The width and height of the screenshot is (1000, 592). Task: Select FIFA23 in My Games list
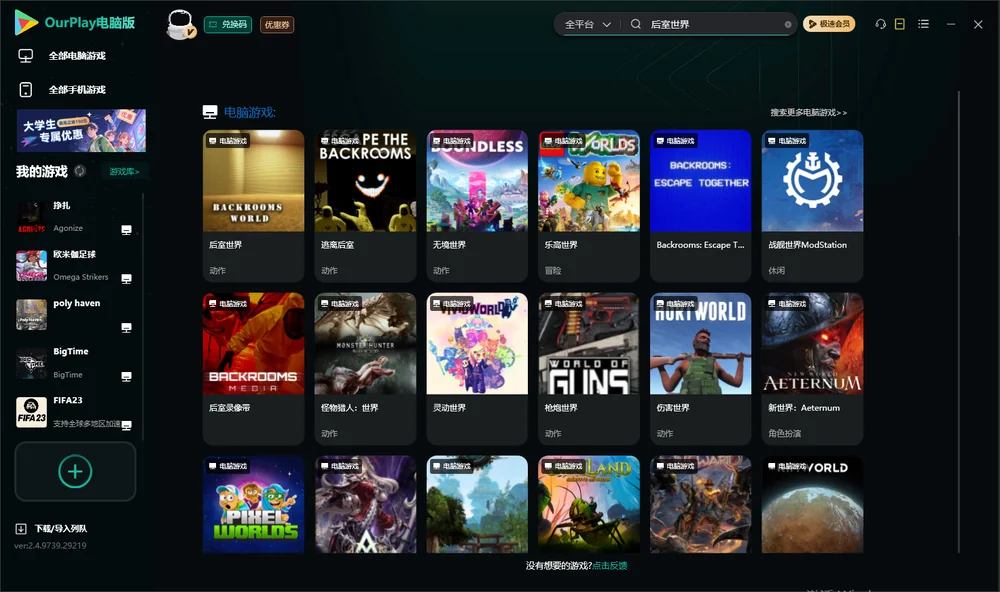point(75,413)
